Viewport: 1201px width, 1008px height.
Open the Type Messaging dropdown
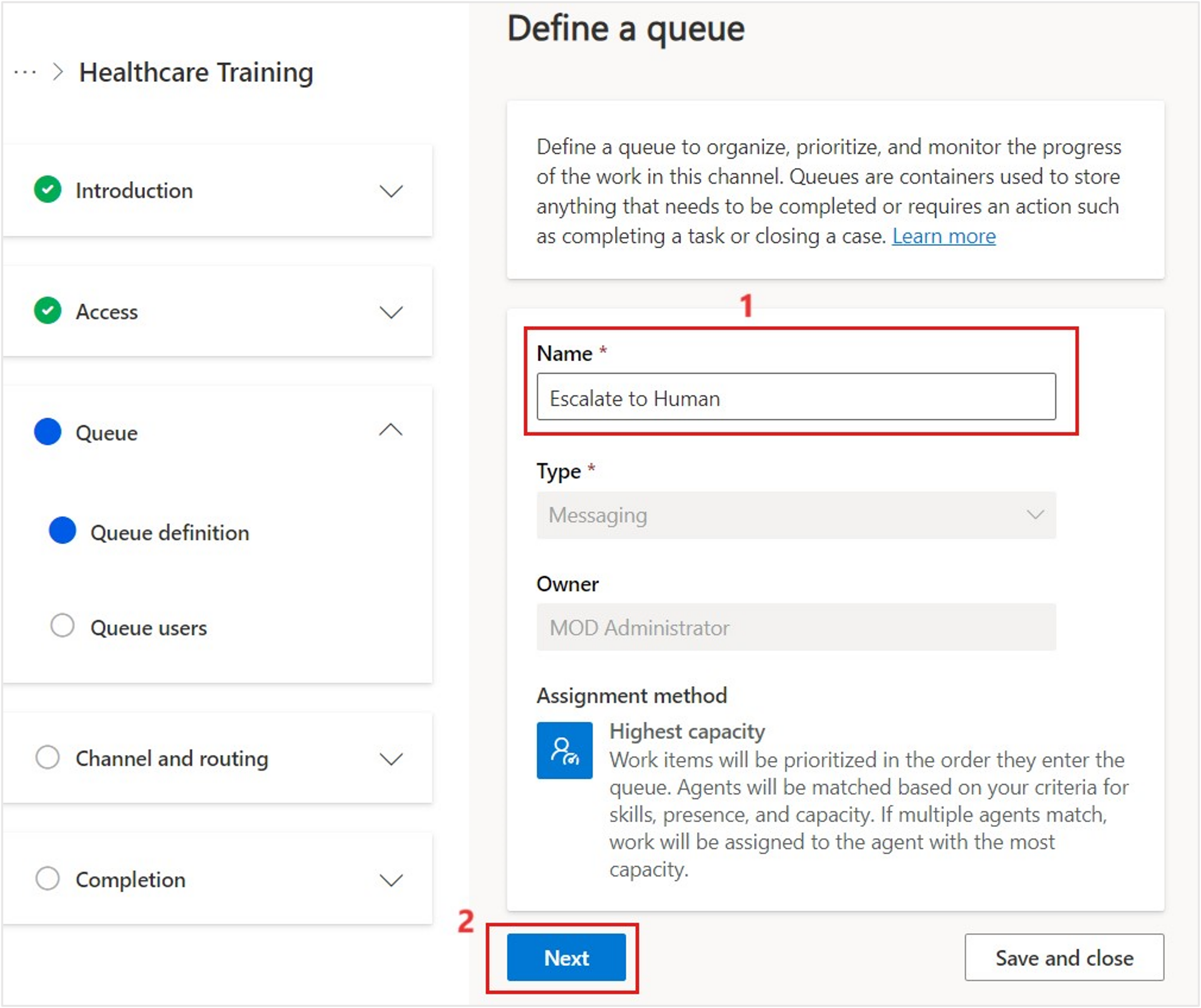(x=796, y=515)
